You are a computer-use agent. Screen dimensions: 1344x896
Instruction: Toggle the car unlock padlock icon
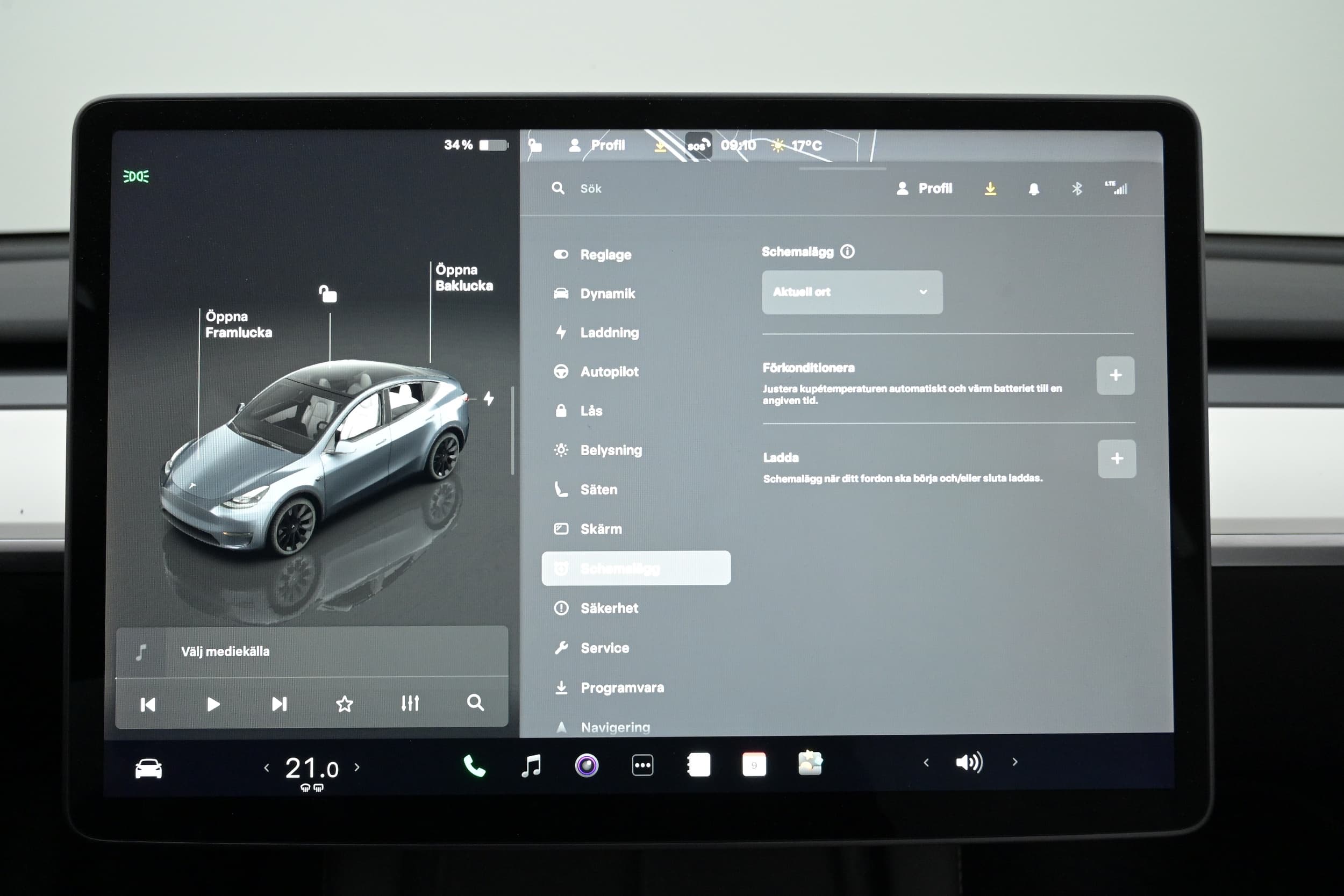pyautogui.click(x=328, y=293)
